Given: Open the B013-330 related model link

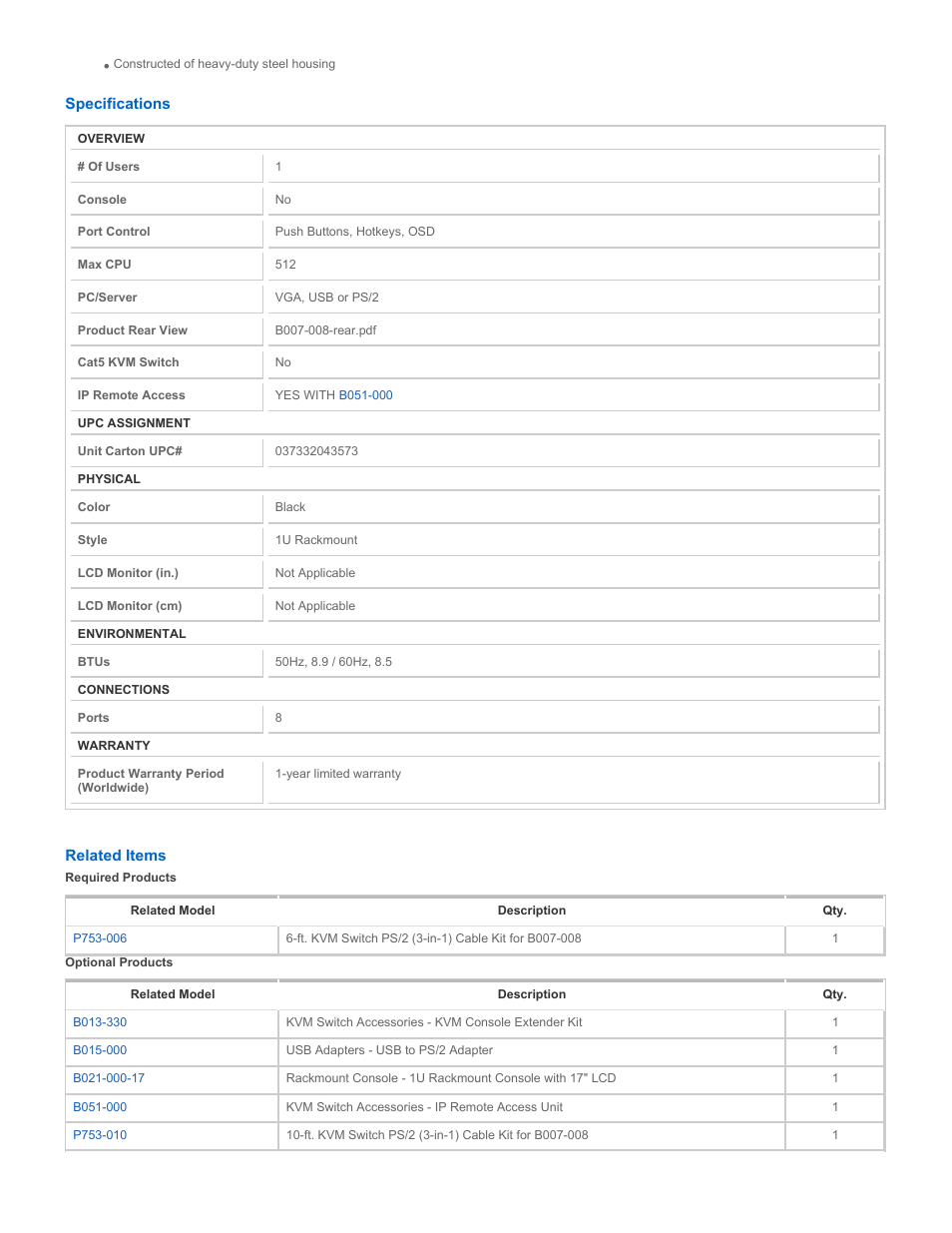Looking at the screenshot, I should tap(100, 1022).
